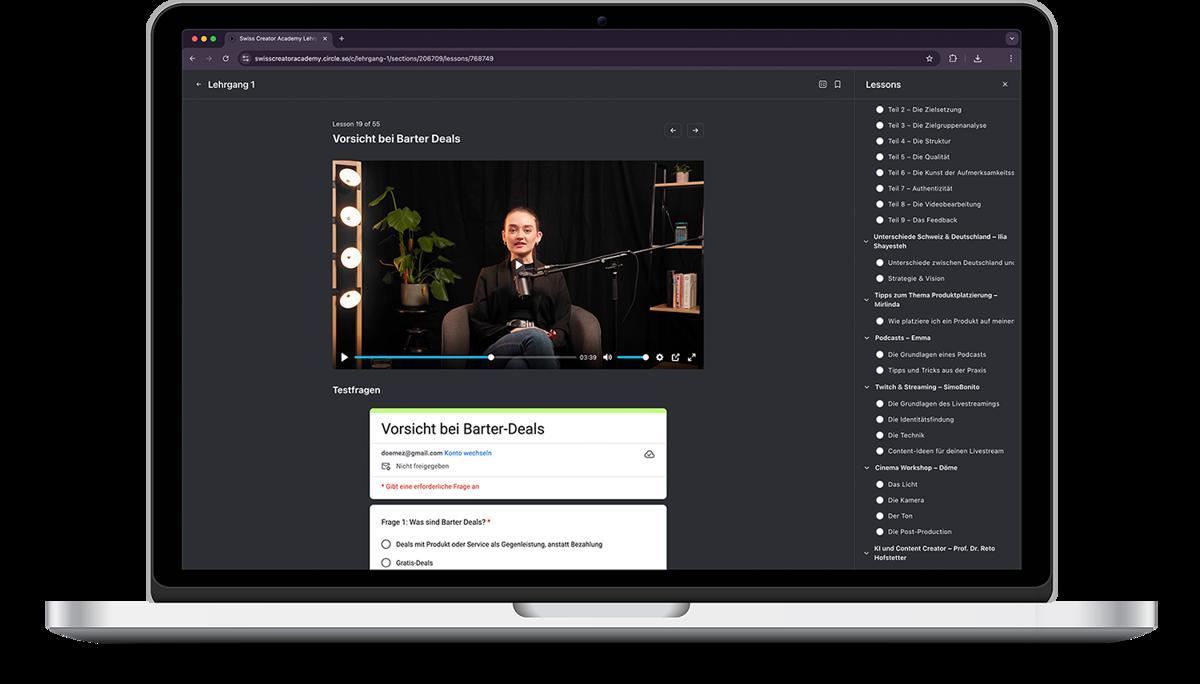Click back arrow beside Lehrgang 1
The width and height of the screenshot is (1200, 684).
pyautogui.click(x=198, y=85)
